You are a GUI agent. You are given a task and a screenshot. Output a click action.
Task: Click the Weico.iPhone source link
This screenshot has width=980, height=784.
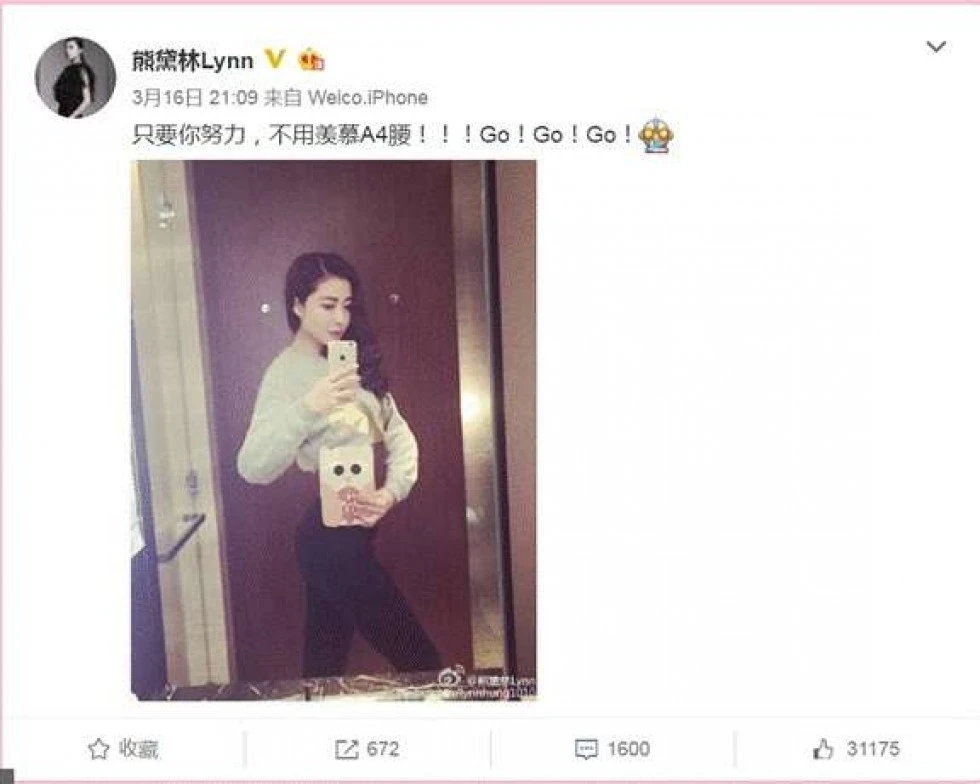(x=368, y=97)
